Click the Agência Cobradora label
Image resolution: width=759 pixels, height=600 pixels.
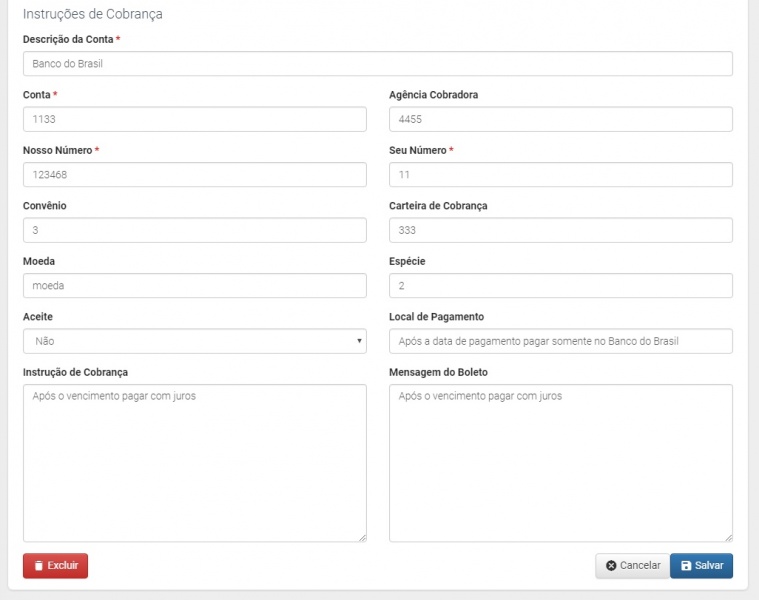(x=433, y=95)
